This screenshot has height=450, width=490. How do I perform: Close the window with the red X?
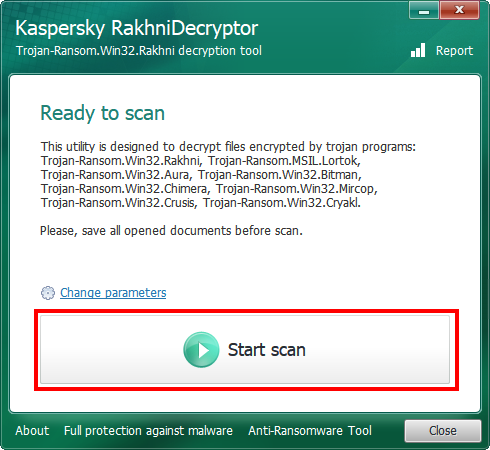click(x=459, y=10)
